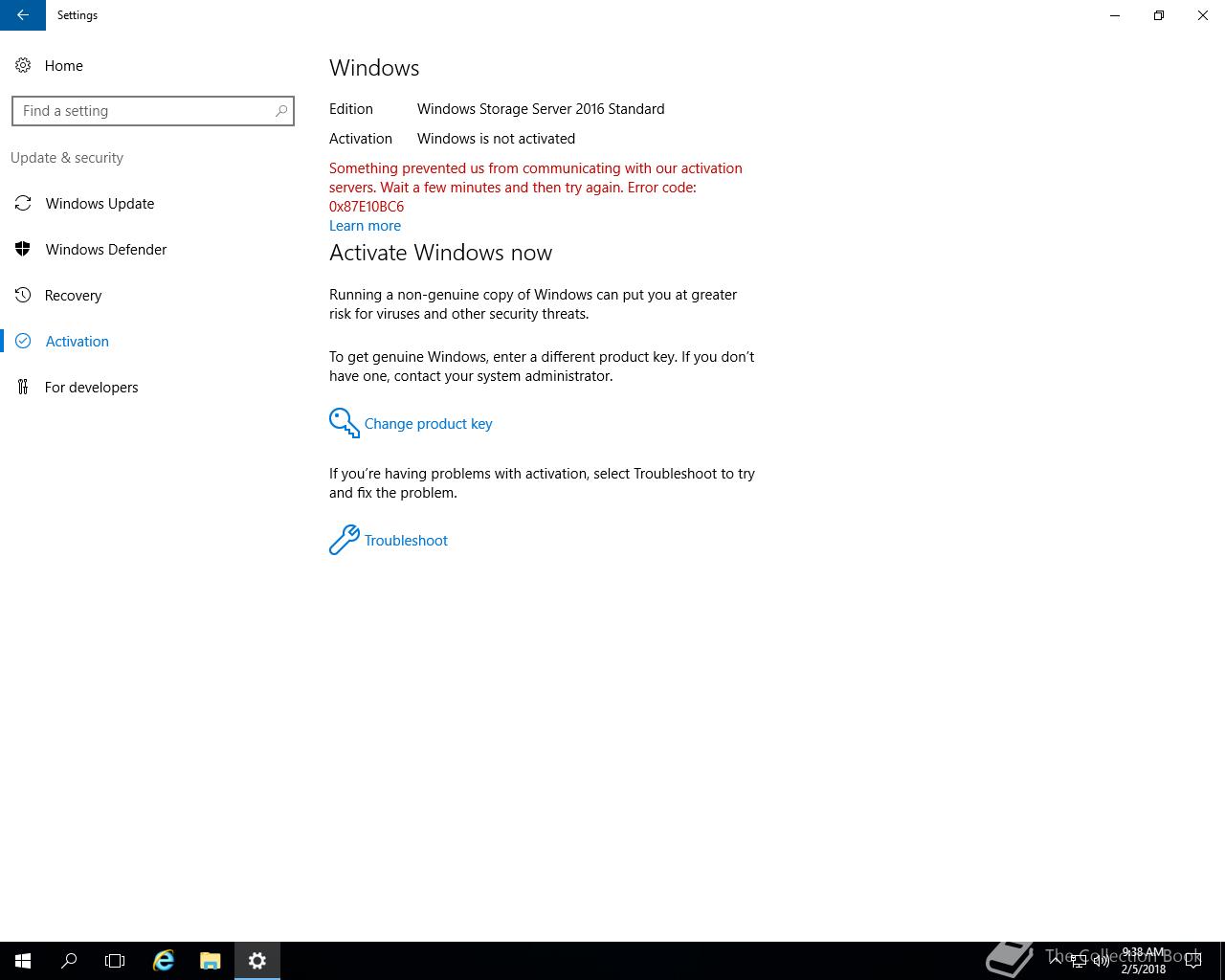This screenshot has height=980, width=1225.
Task: Click inside the Find a setting field
Action: coord(153,111)
